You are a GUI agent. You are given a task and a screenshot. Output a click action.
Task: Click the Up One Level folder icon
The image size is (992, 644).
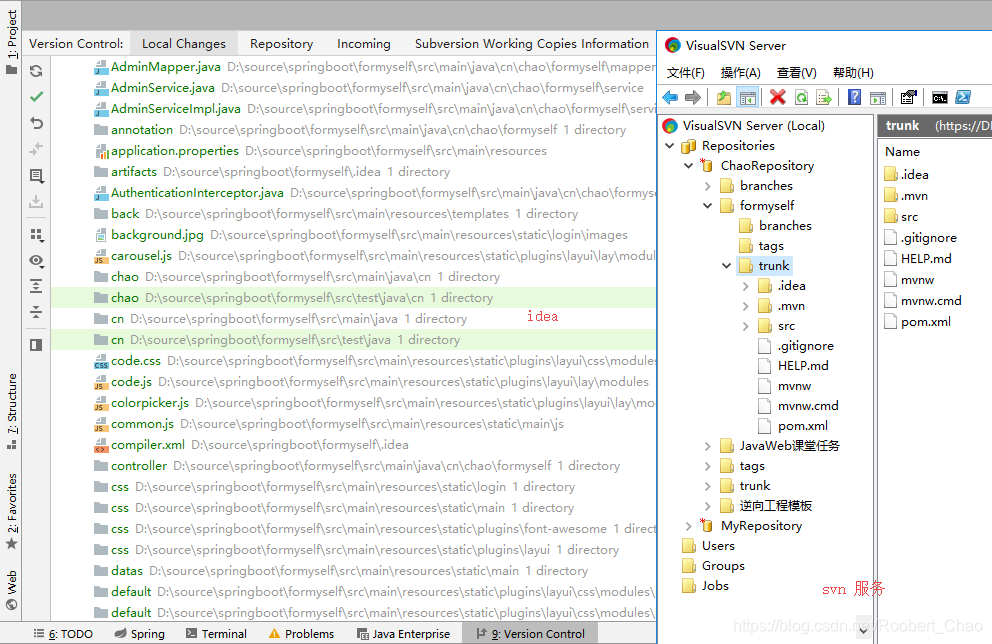[724, 97]
